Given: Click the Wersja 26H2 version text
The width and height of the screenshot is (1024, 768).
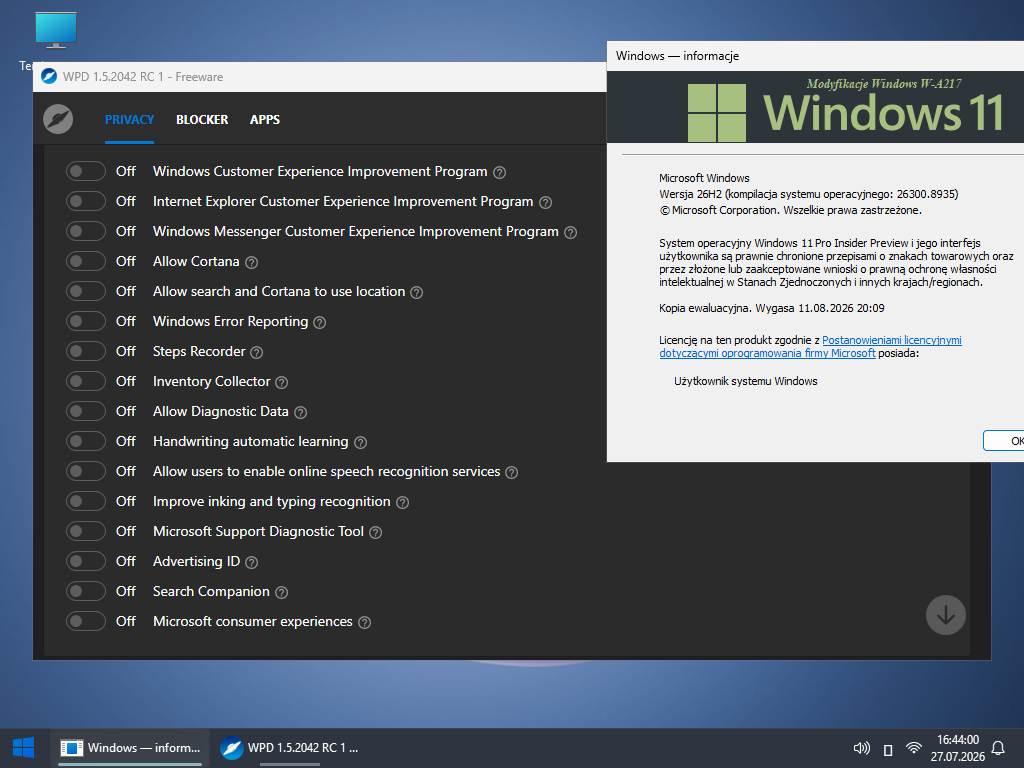Looking at the screenshot, I should tap(808, 194).
